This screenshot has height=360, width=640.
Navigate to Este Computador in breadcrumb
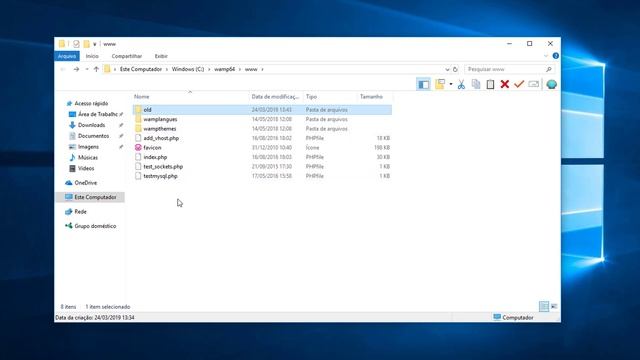pos(141,69)
